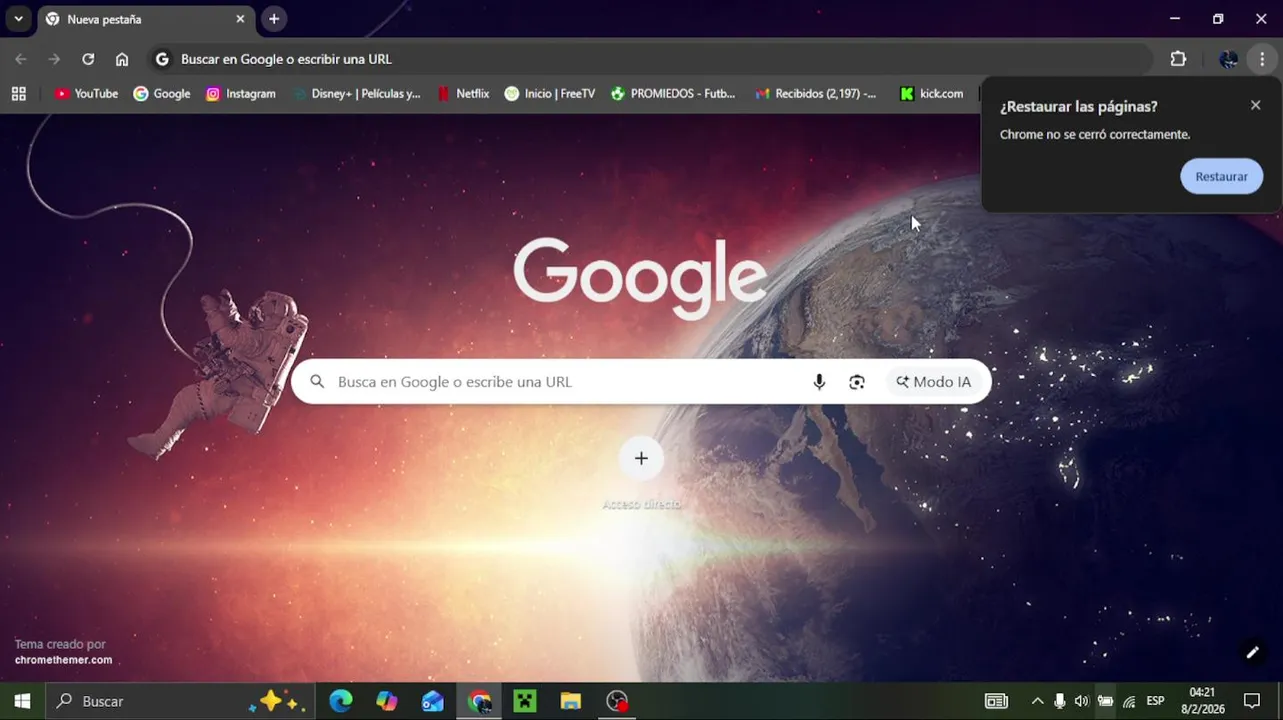Open the kick.com bookmark

tap(931, 93)
